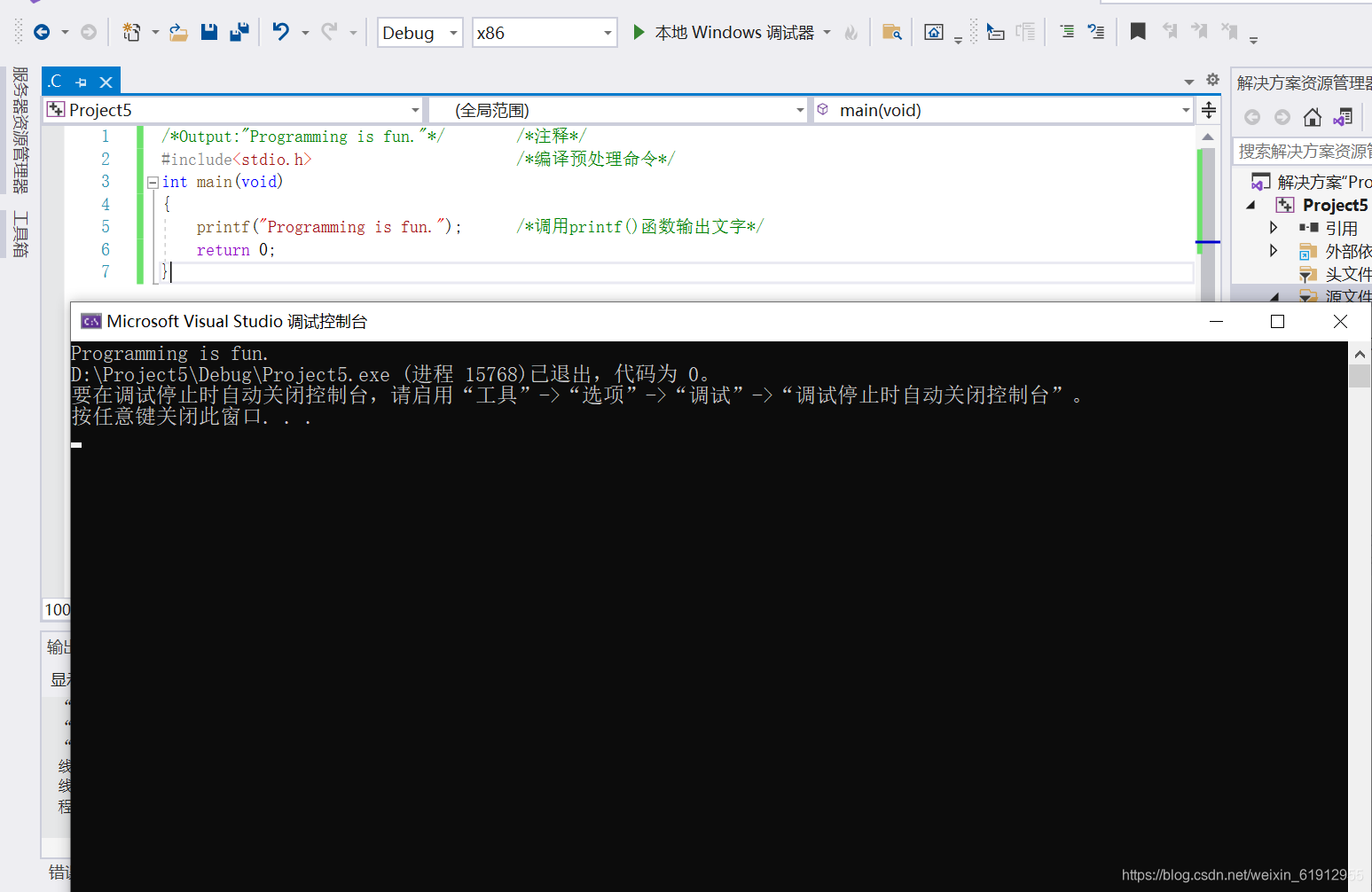Go to the previous bookmark

pyautogui.click(x=1171, y=33)
